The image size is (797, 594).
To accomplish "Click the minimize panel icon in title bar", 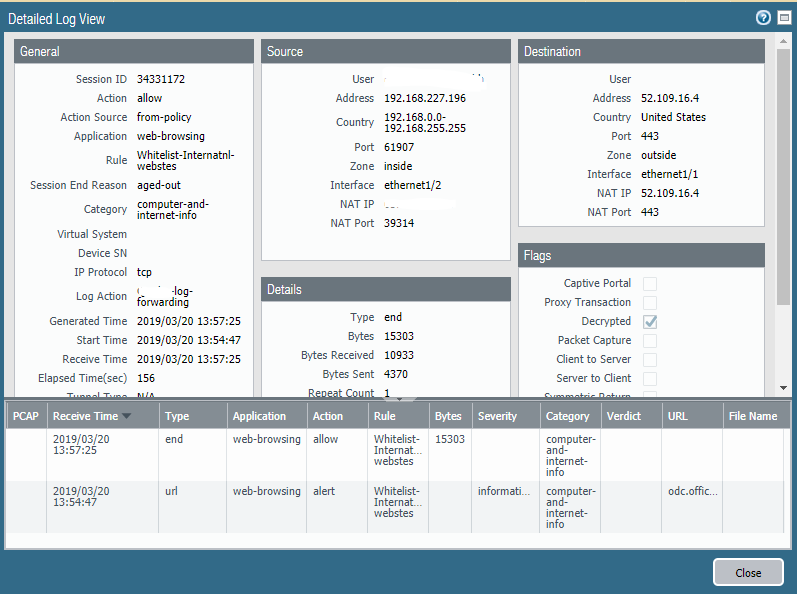I will tap(782, 18).
